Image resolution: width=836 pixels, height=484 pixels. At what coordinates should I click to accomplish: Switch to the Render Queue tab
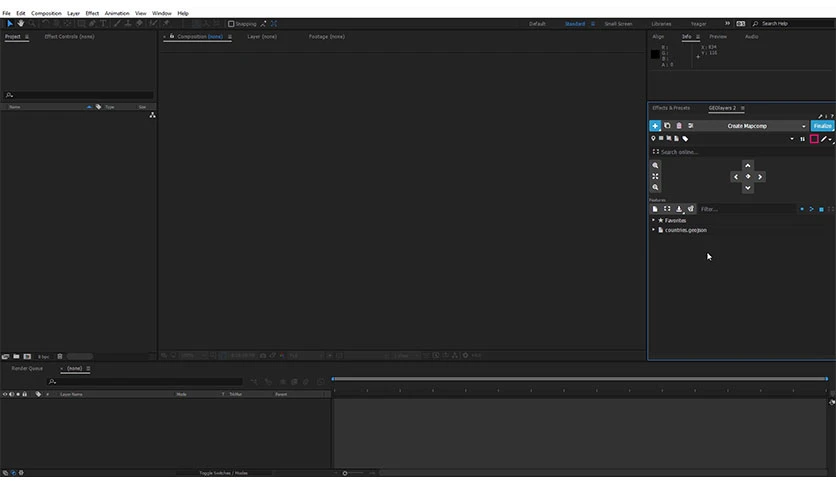[27, 368]
